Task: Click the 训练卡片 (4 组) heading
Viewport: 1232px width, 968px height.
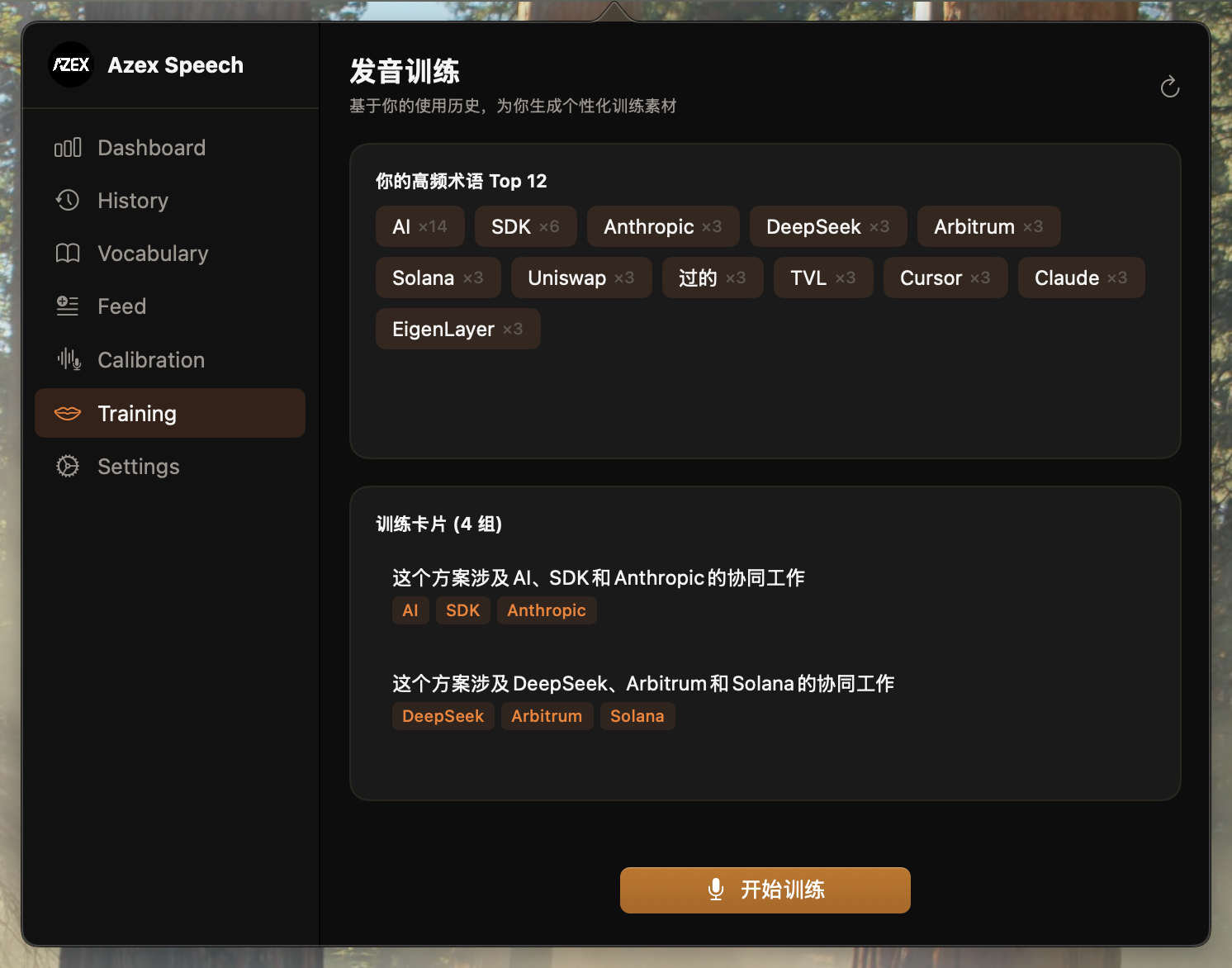Action: click(x=439, y=524)
